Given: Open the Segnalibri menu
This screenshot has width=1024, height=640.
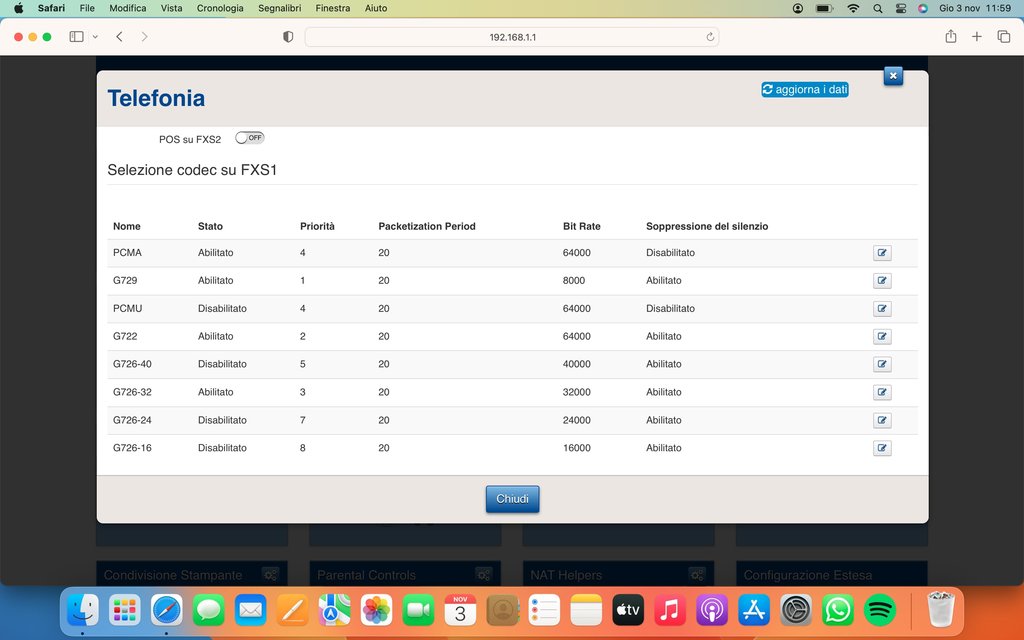Looking at the screenshot, I should pos(280,8).
